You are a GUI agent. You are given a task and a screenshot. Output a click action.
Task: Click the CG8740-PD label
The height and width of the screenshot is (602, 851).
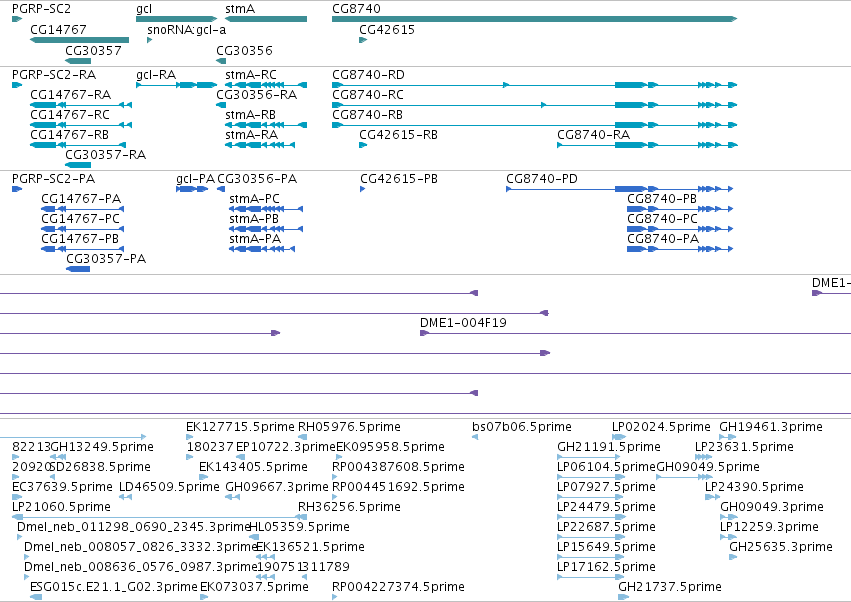pyautogui.click(x=542, y=179)
